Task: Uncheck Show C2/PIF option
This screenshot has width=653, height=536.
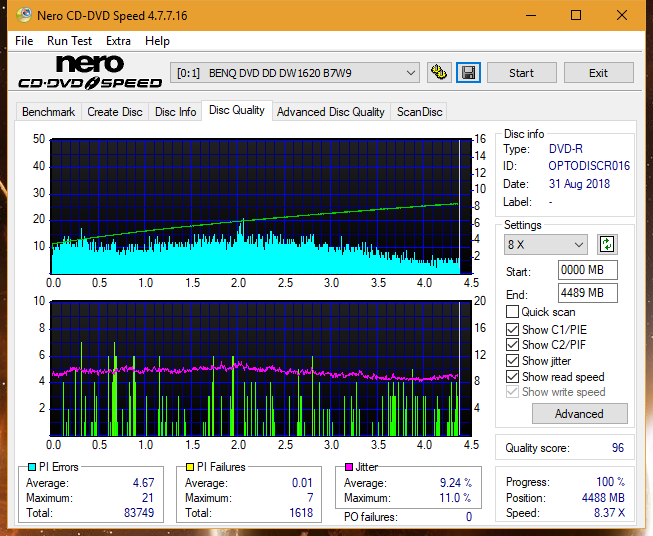Action: 512,345
